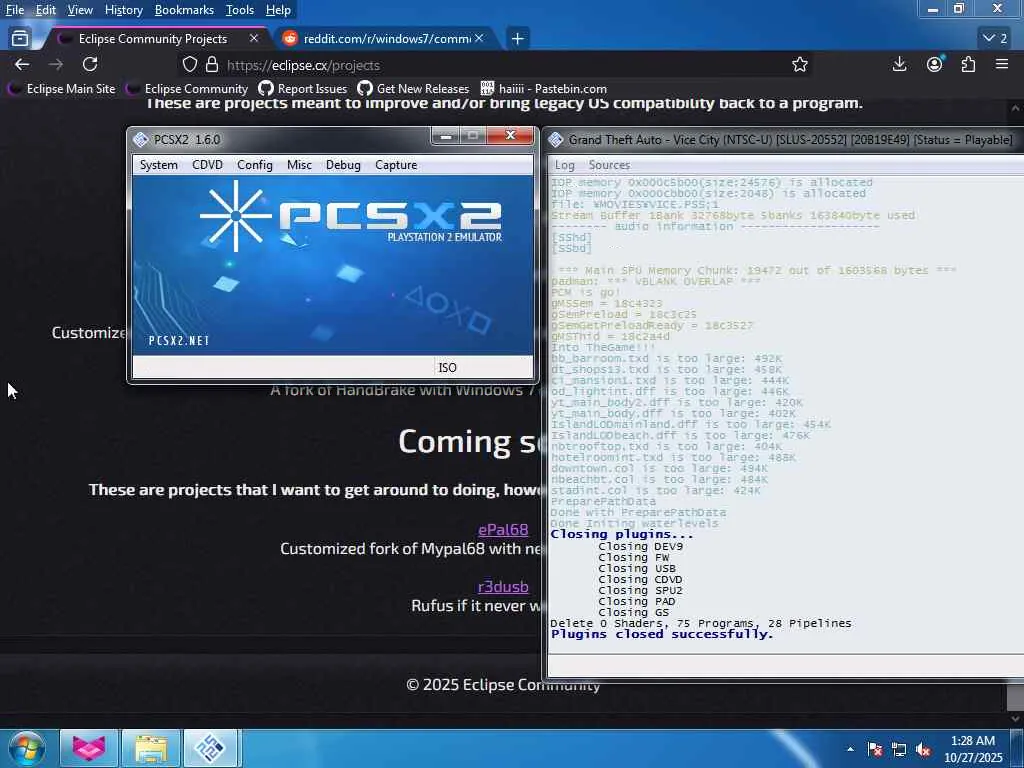Open Windows Explorer from the taskbar

point(151,748)
